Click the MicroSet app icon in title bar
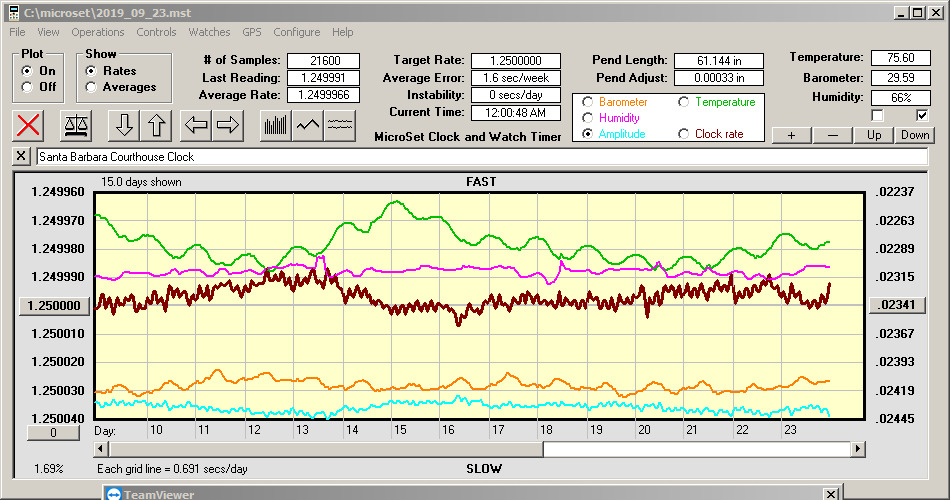 [13, 13]
